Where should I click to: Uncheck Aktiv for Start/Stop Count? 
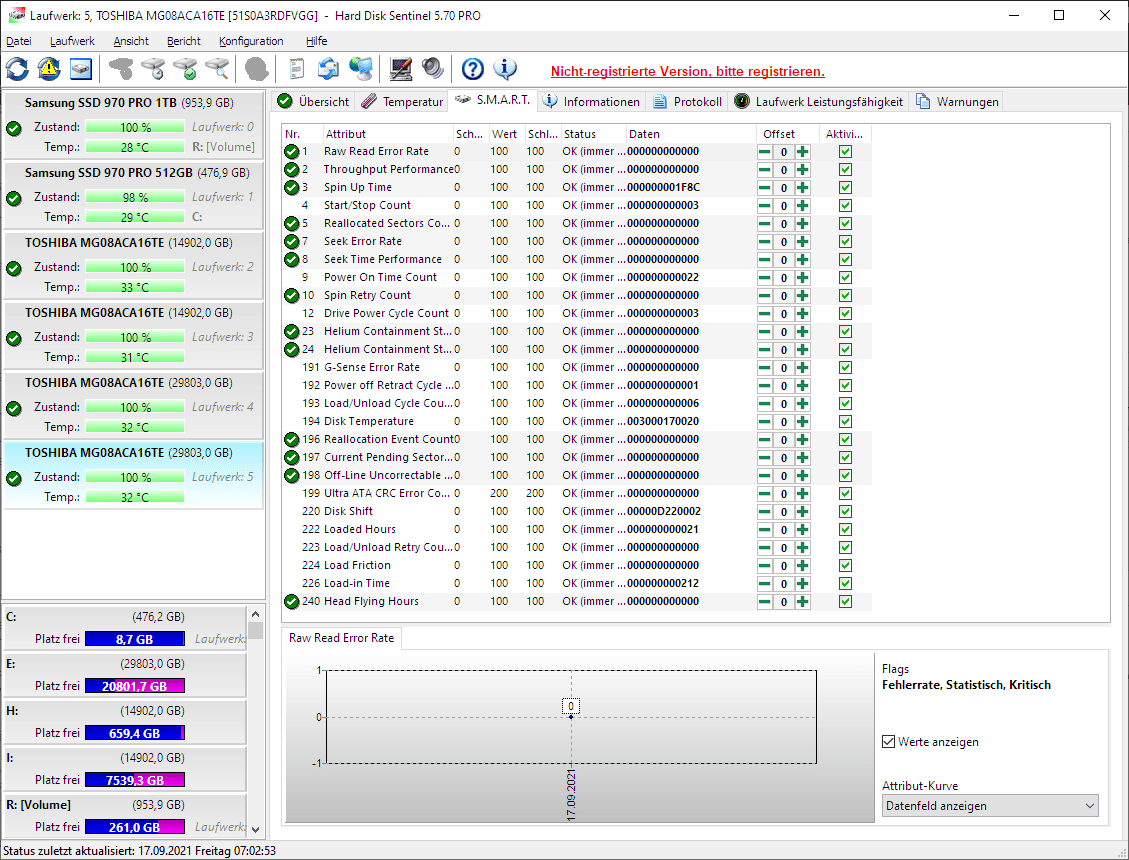pos(845,206)
